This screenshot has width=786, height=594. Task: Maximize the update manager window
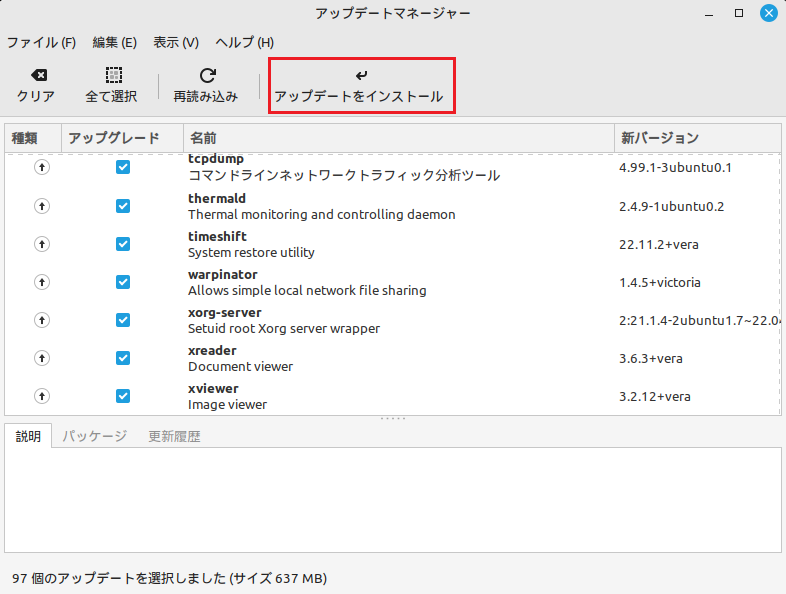pos(739,13)
